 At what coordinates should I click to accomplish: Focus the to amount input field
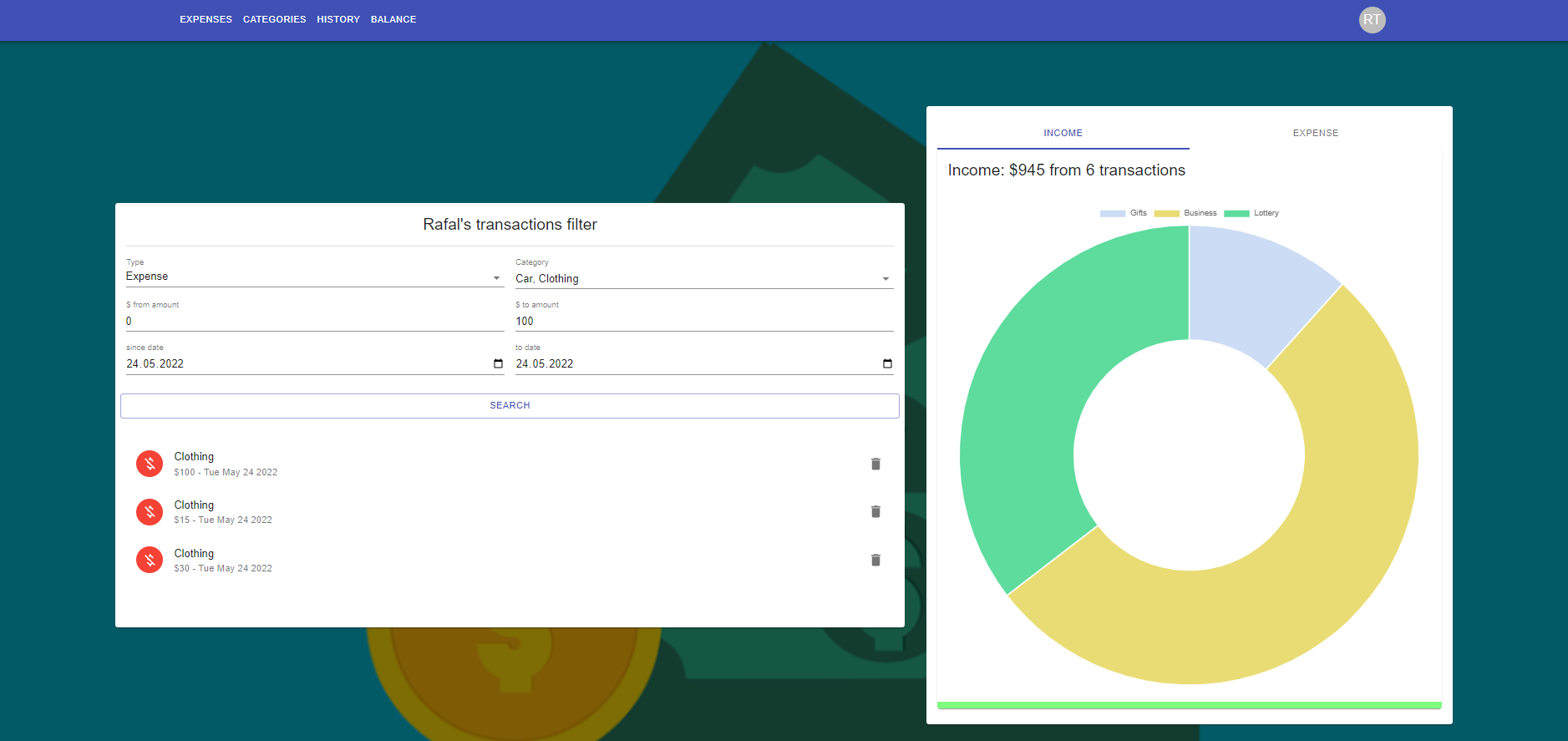[704, 321]
